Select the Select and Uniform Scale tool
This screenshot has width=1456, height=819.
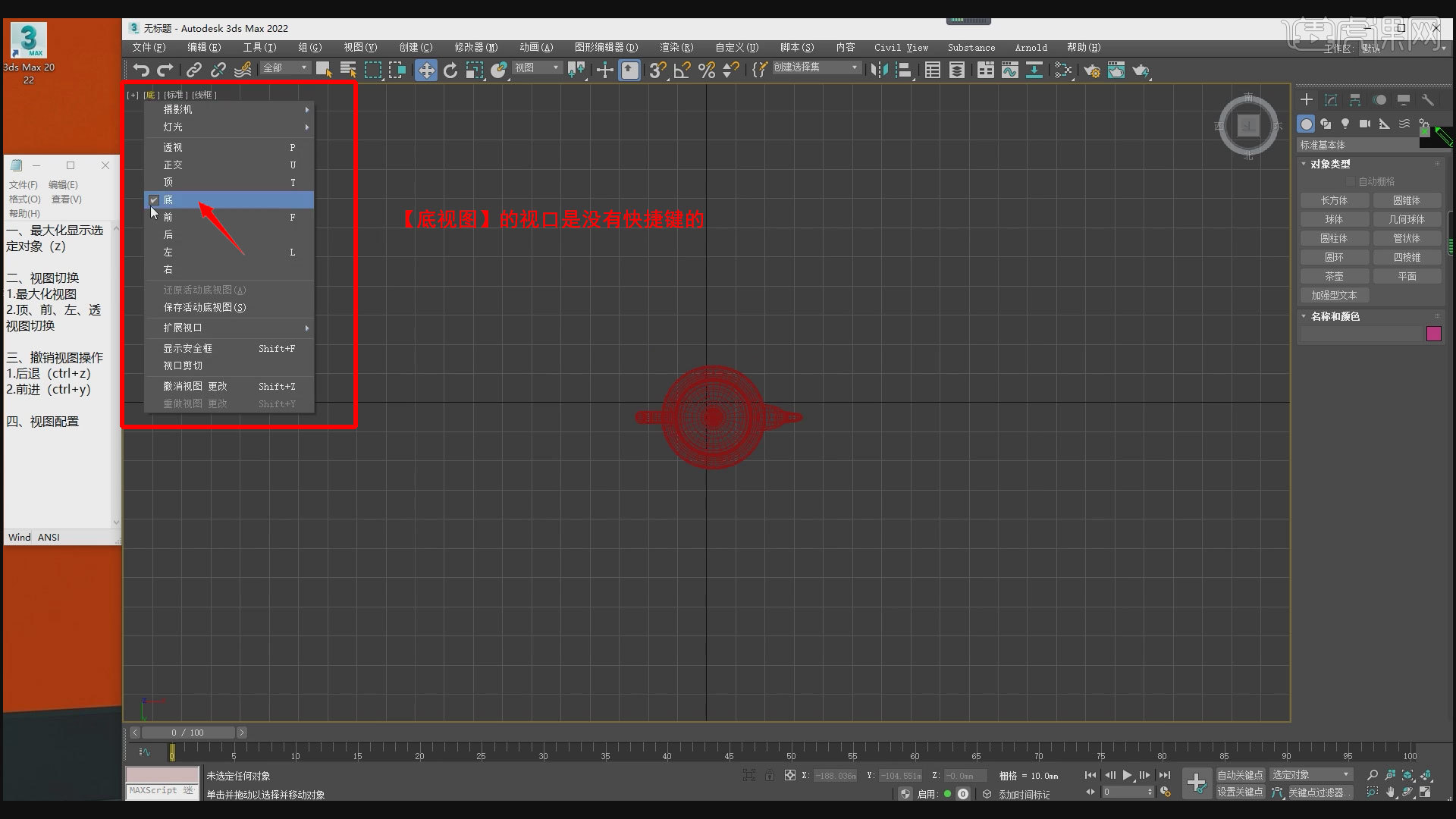click(x=474, y=70)
